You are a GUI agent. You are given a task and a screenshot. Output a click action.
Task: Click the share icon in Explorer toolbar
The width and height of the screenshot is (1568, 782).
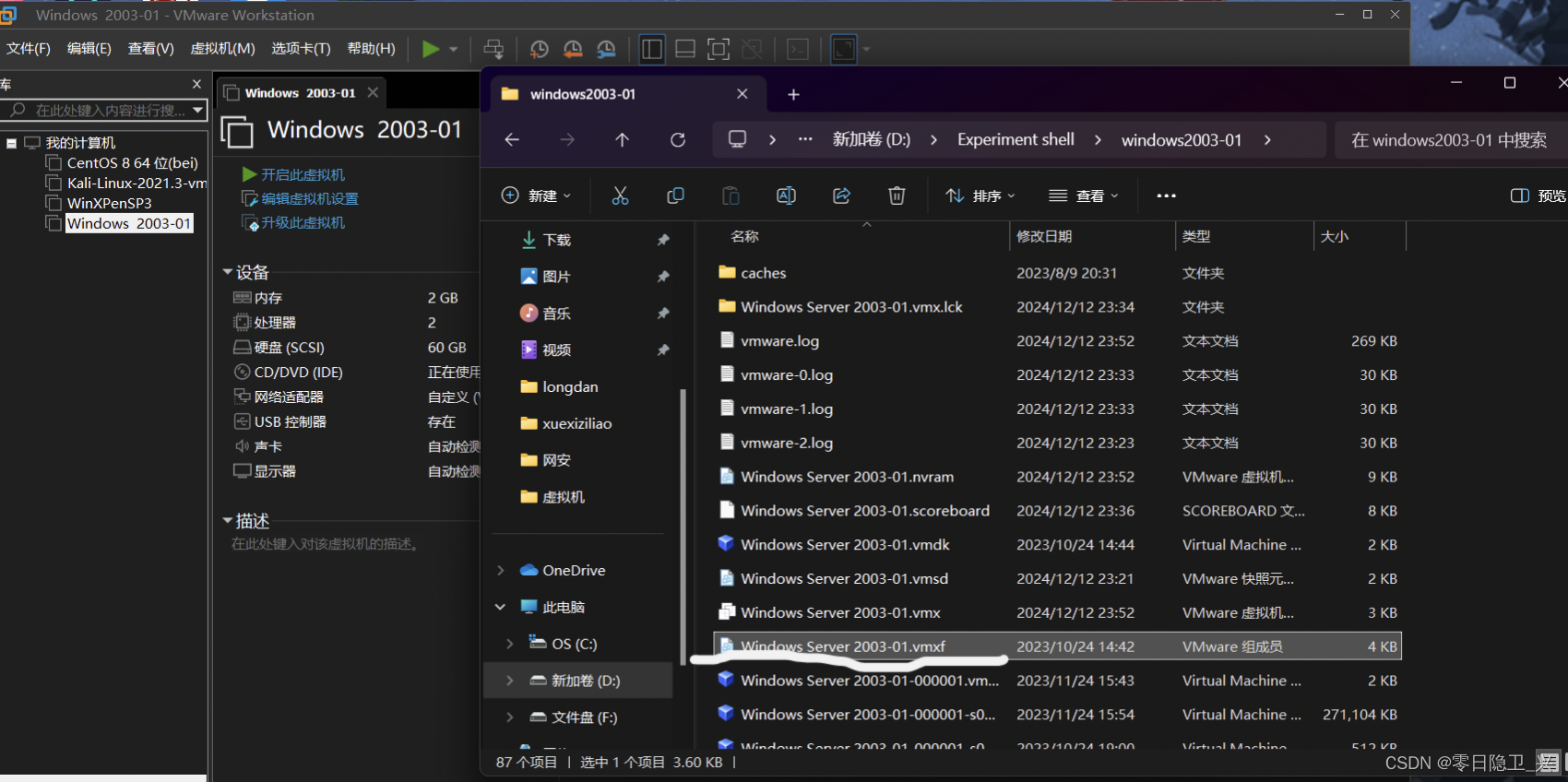[x=841, y=195]
